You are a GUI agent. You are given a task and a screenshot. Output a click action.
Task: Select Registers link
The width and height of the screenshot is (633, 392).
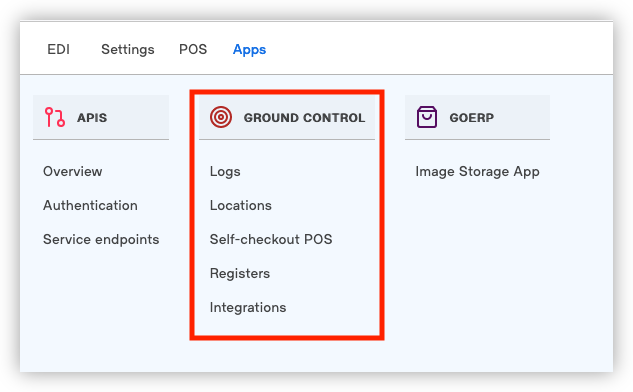pyautogui.click(x=240, y=274)
